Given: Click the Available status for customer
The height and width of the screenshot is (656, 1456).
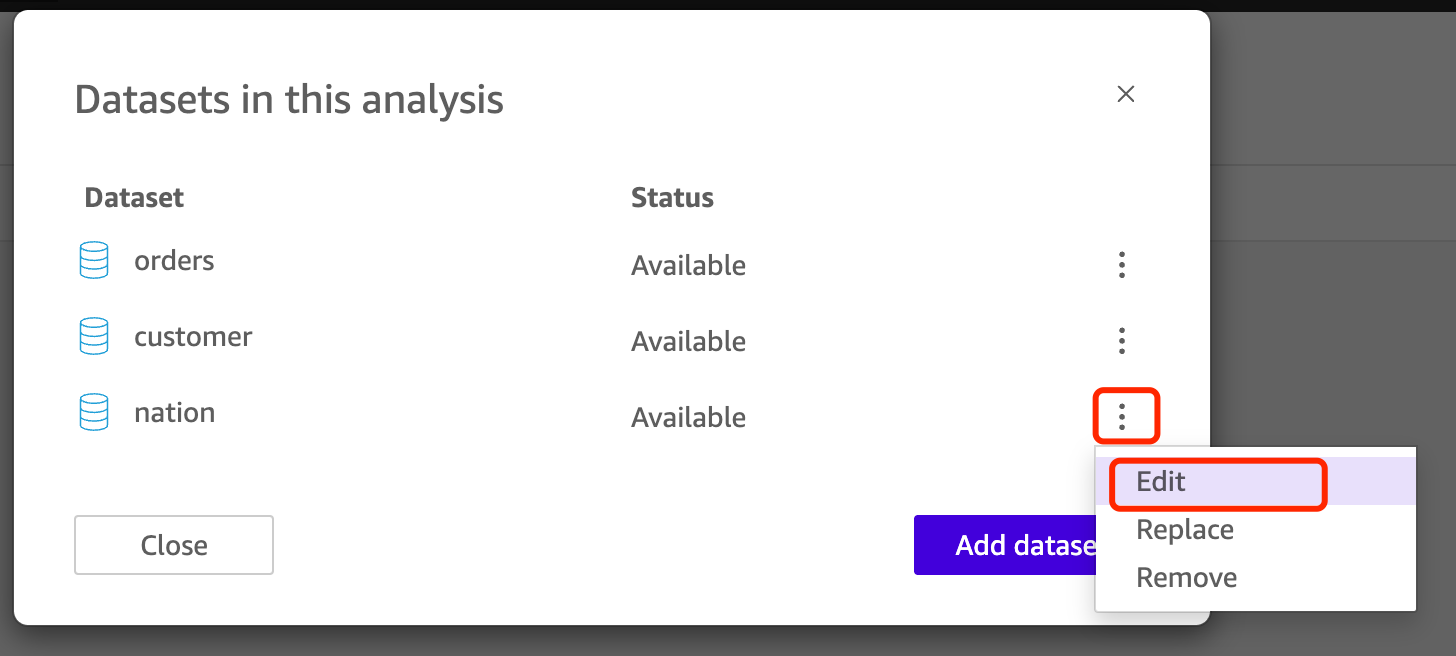Looking at the screenshot, I should coord(688,342).
